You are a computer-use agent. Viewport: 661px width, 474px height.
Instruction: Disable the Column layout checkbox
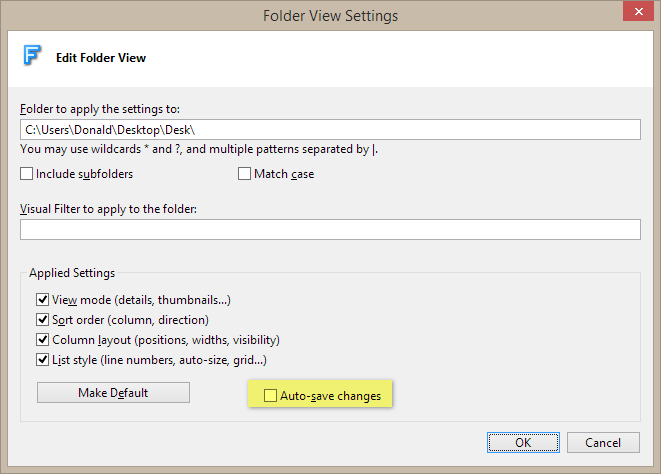(43, 340)
